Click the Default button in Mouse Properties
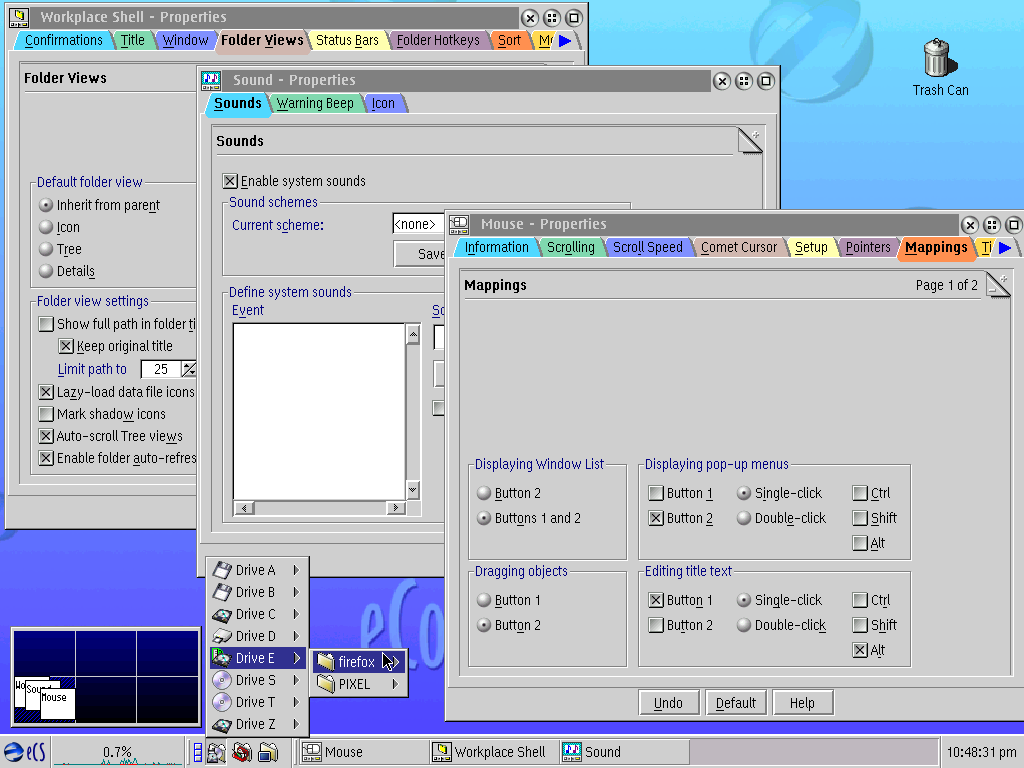This screenshot has width=1024, height=768. pos(735,703)
